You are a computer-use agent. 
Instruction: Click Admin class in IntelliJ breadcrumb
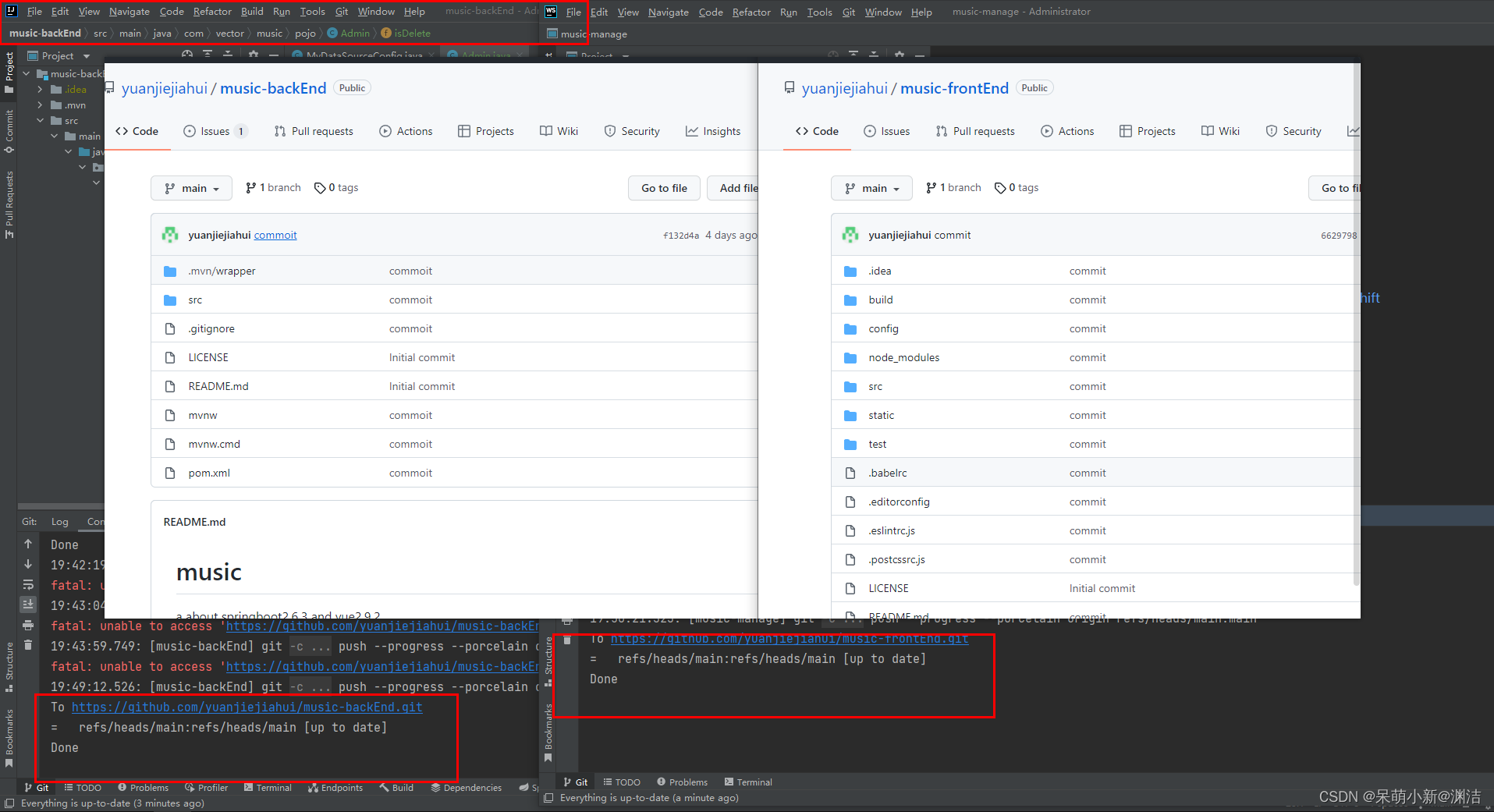[x=349, y=34]
